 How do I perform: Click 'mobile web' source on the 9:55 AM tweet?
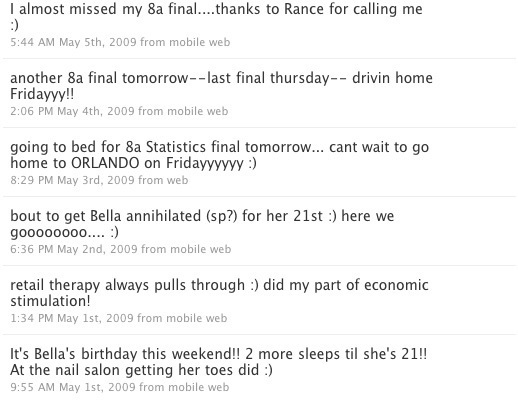[199, 387]
